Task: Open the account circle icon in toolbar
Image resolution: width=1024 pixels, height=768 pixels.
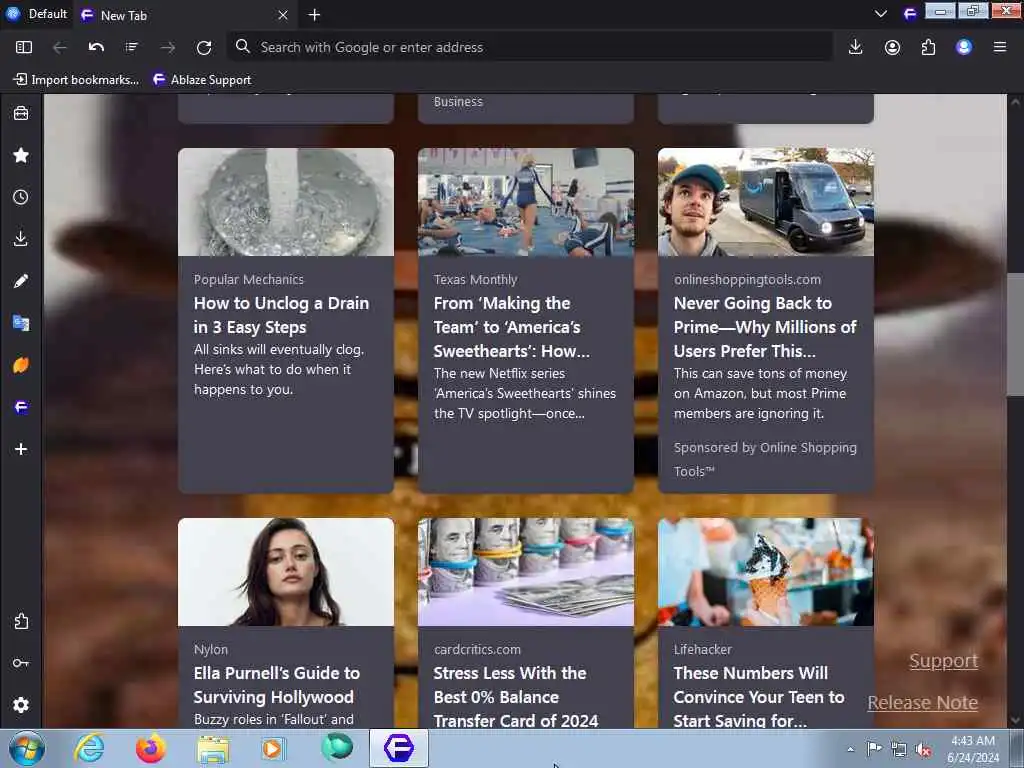Action: click(x=892, y=47)
